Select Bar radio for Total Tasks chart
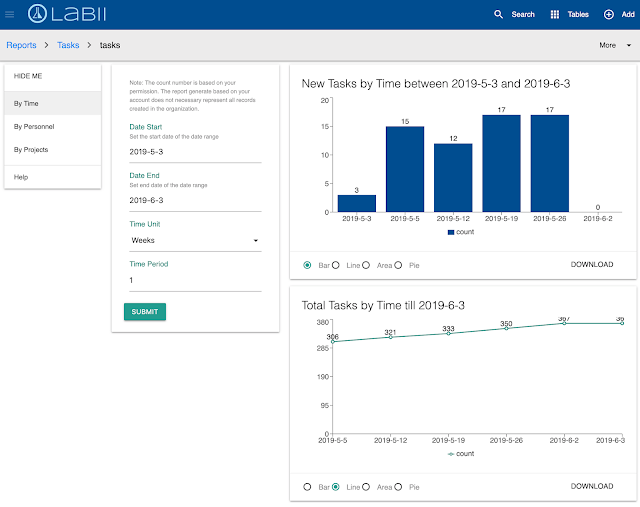 tap(307, 487)
